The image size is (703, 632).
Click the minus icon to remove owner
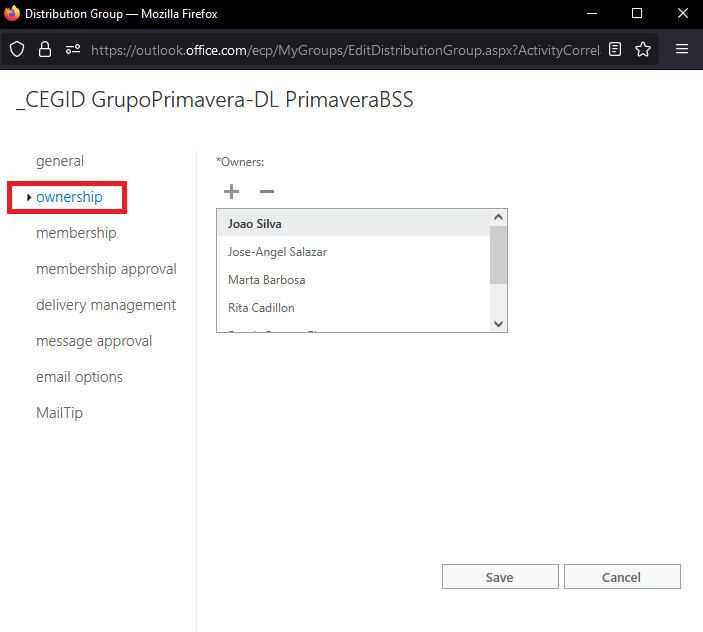pyautogui.click(x=267, y=191)
